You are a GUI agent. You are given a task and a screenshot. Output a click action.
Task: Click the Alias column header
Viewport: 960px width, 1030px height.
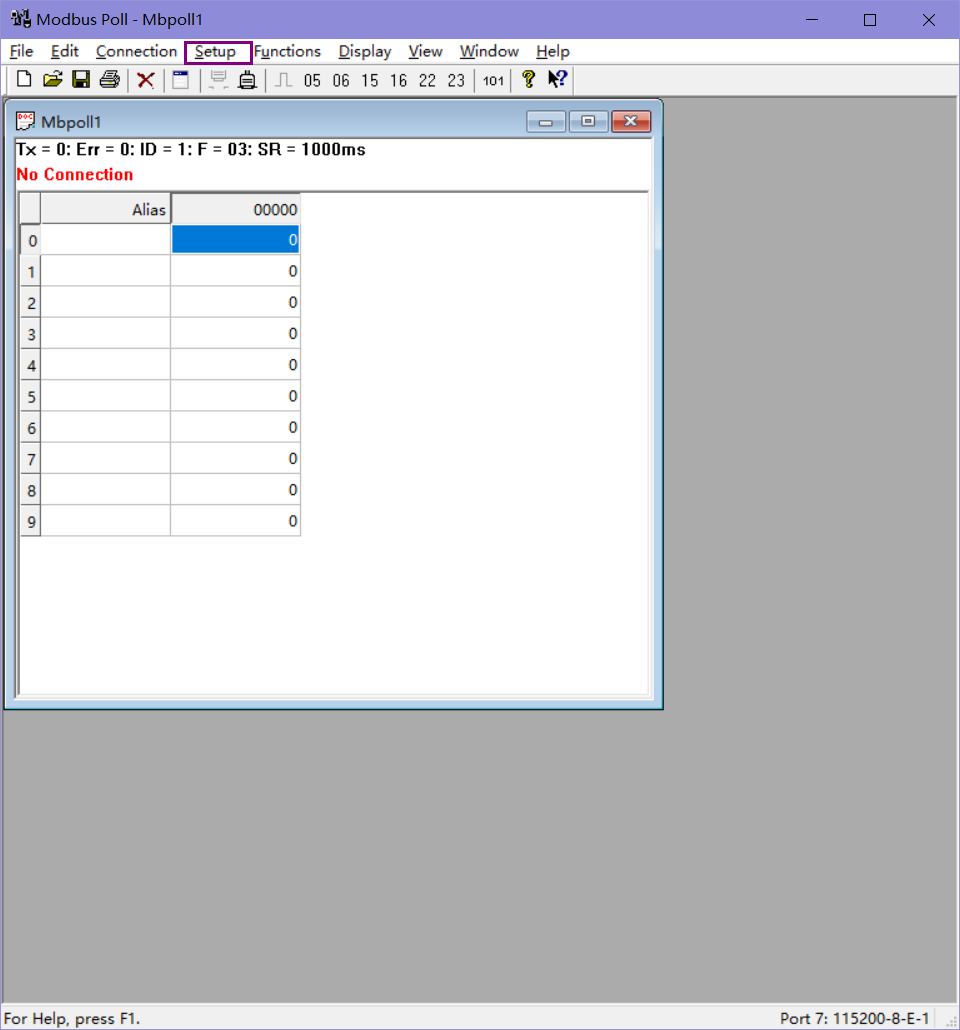click(x=106, y=210)
